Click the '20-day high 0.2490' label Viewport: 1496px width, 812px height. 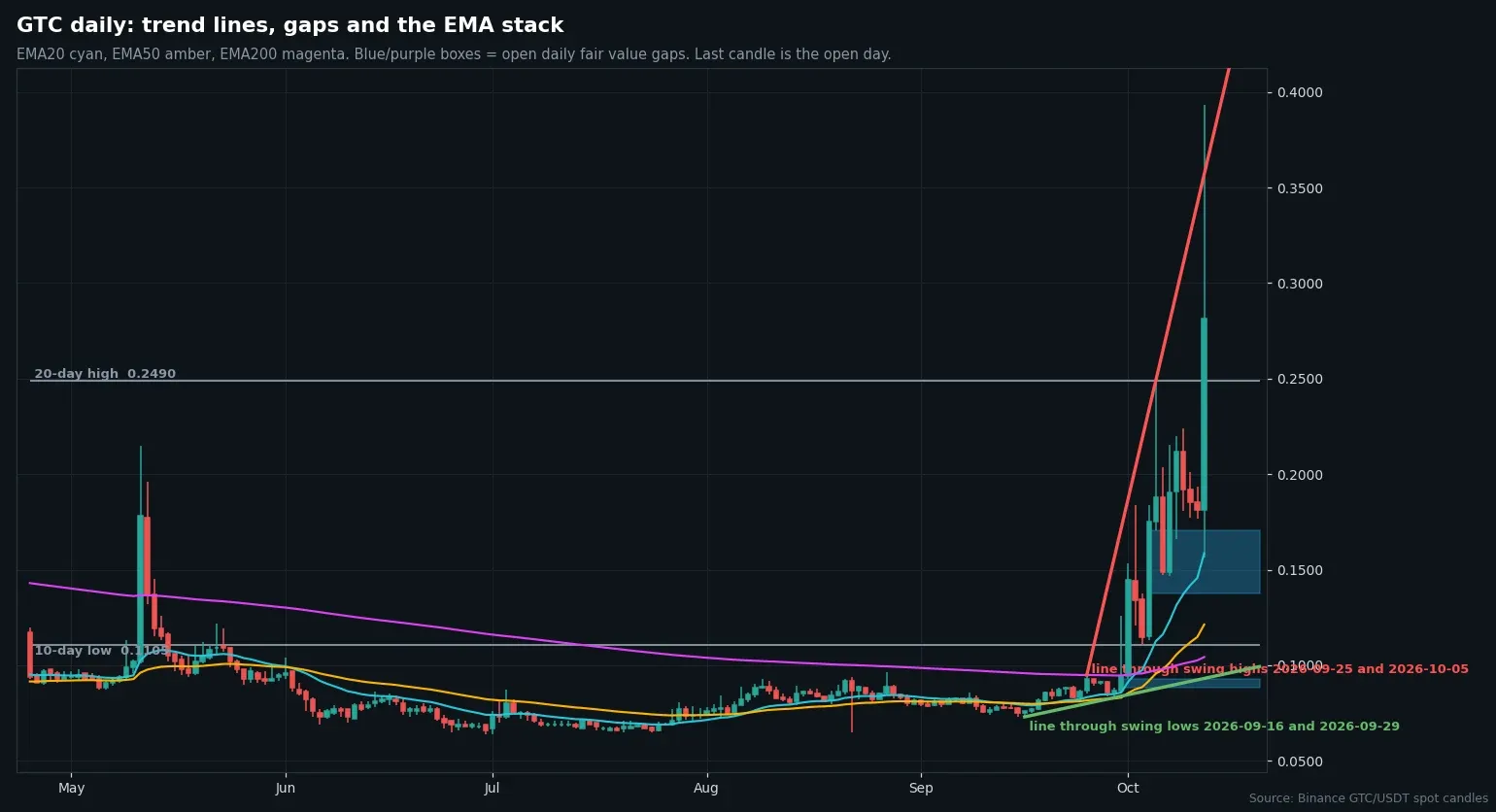[105, 374]
